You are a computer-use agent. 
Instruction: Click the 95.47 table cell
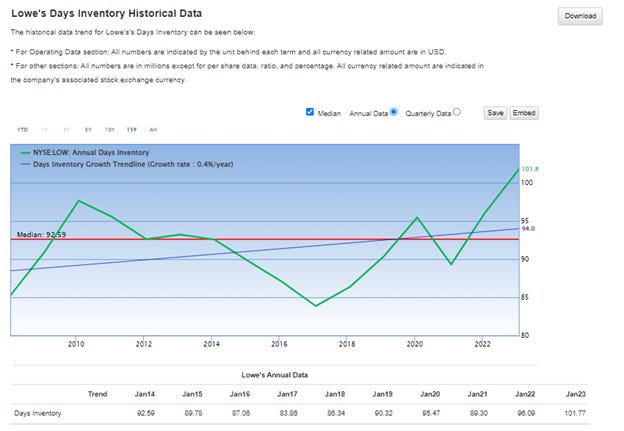[x=431, y=413]
